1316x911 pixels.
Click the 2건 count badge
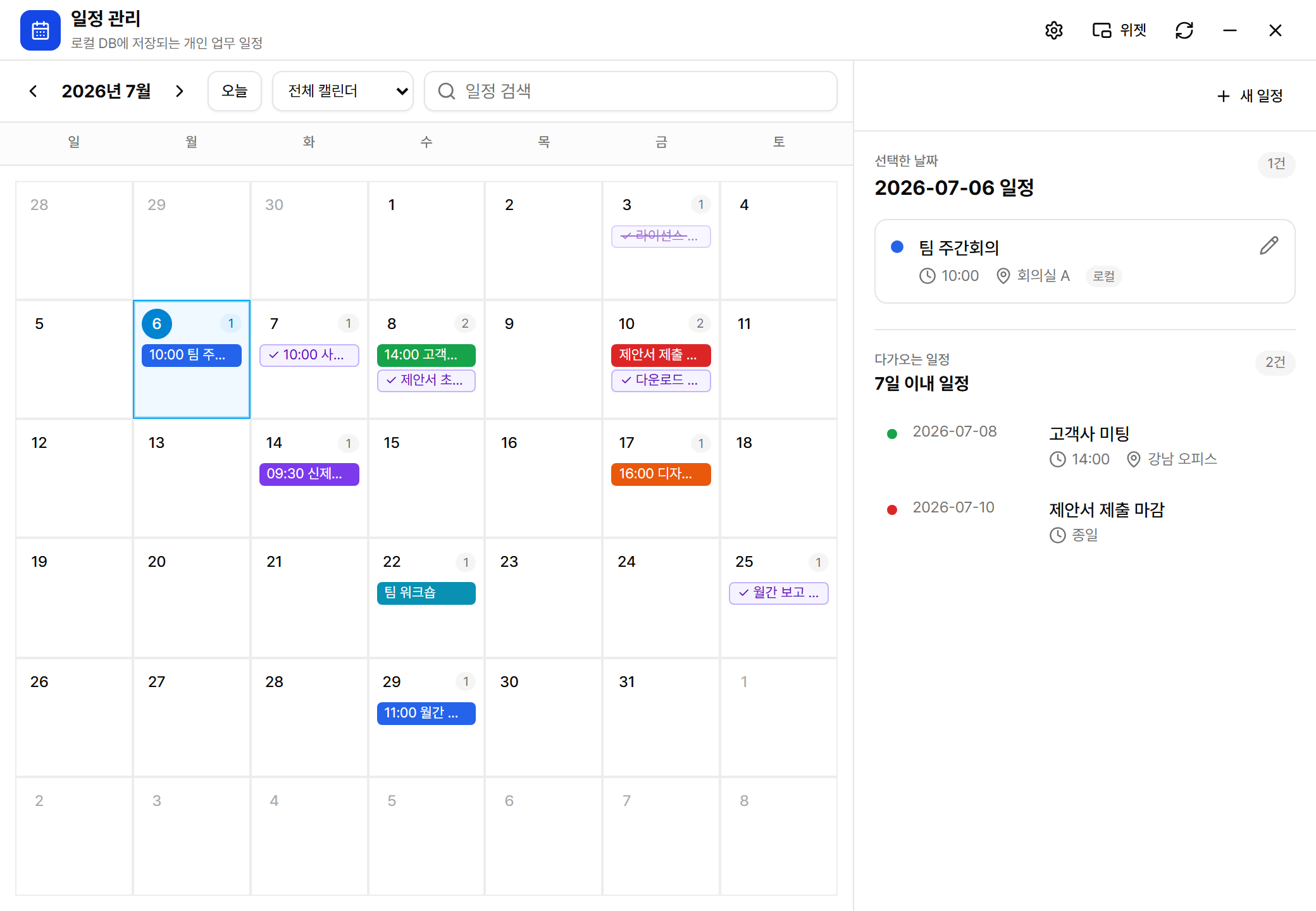[1275, 363]
